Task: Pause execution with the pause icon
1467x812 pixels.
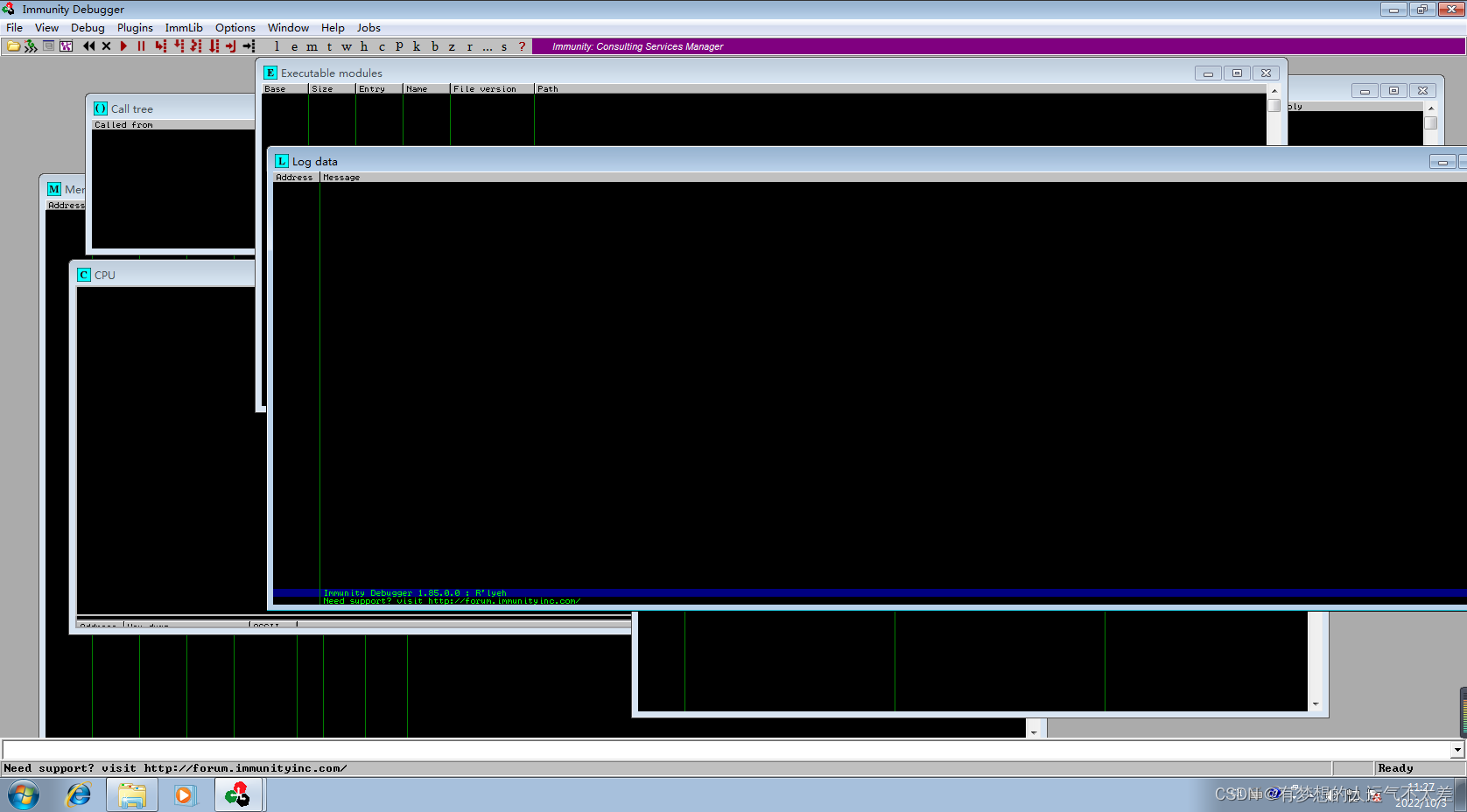Action: (141, 46)
